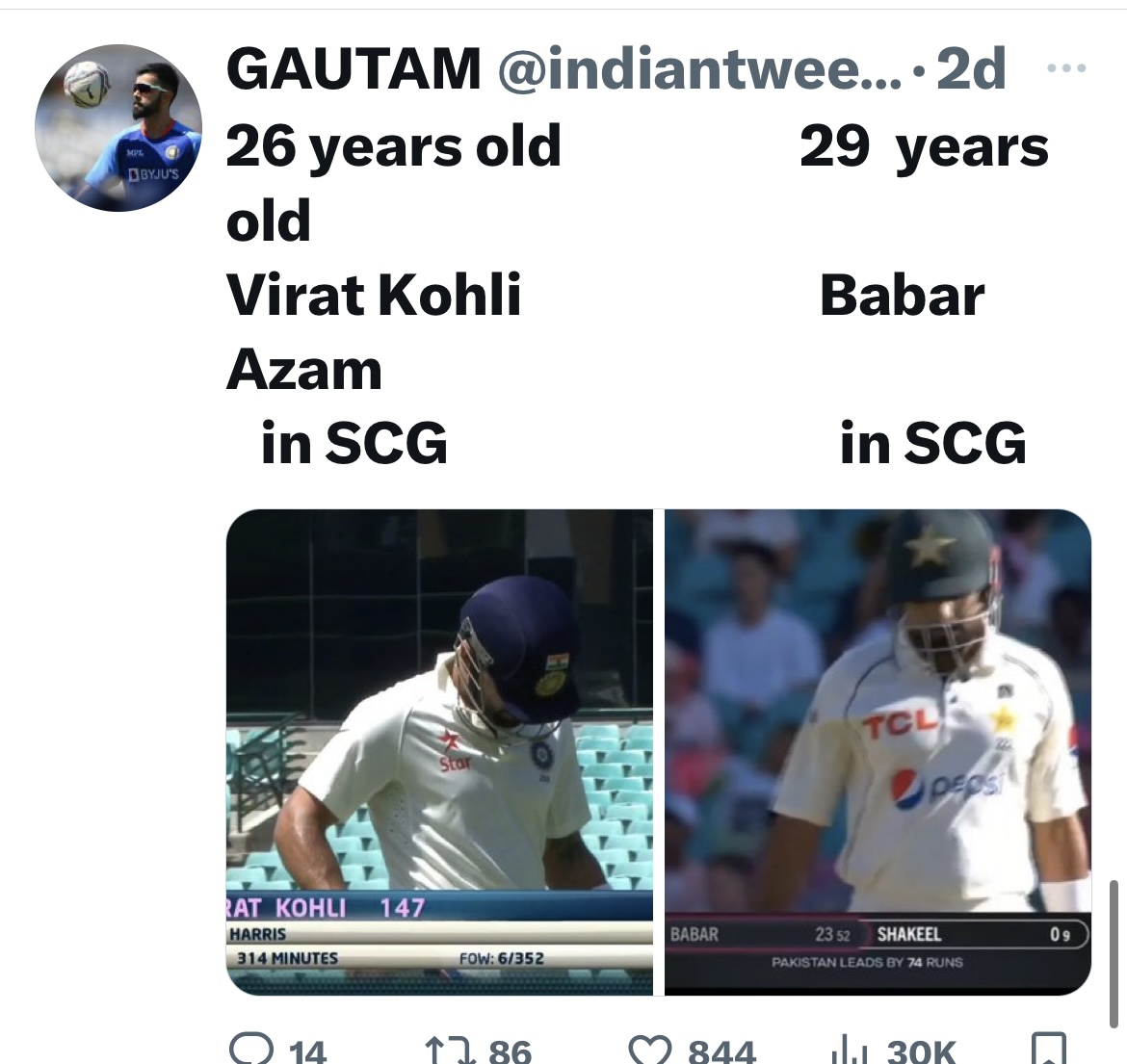Open the Babar Azam Pakistan jersey image
This screenshot has width=1127, height=1064.
click(x=878, y=751)
